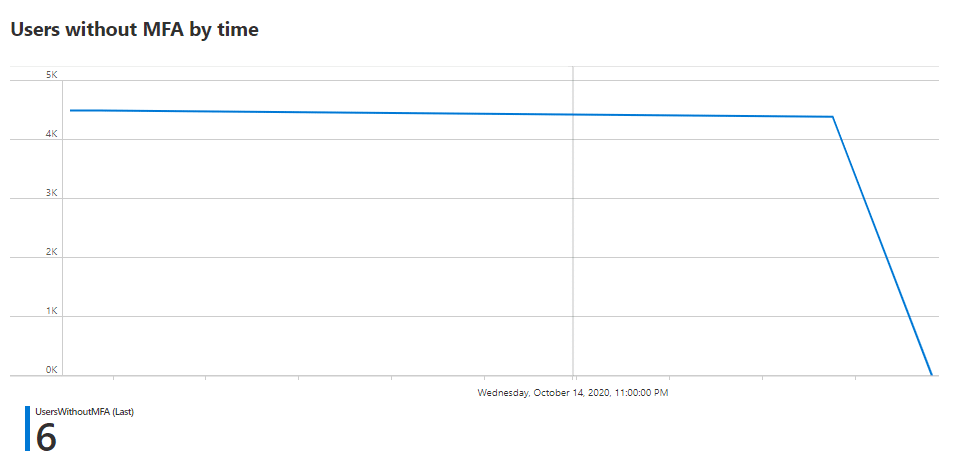
Task: Click the point where the line starts dropping
Action: click(832, 117)
